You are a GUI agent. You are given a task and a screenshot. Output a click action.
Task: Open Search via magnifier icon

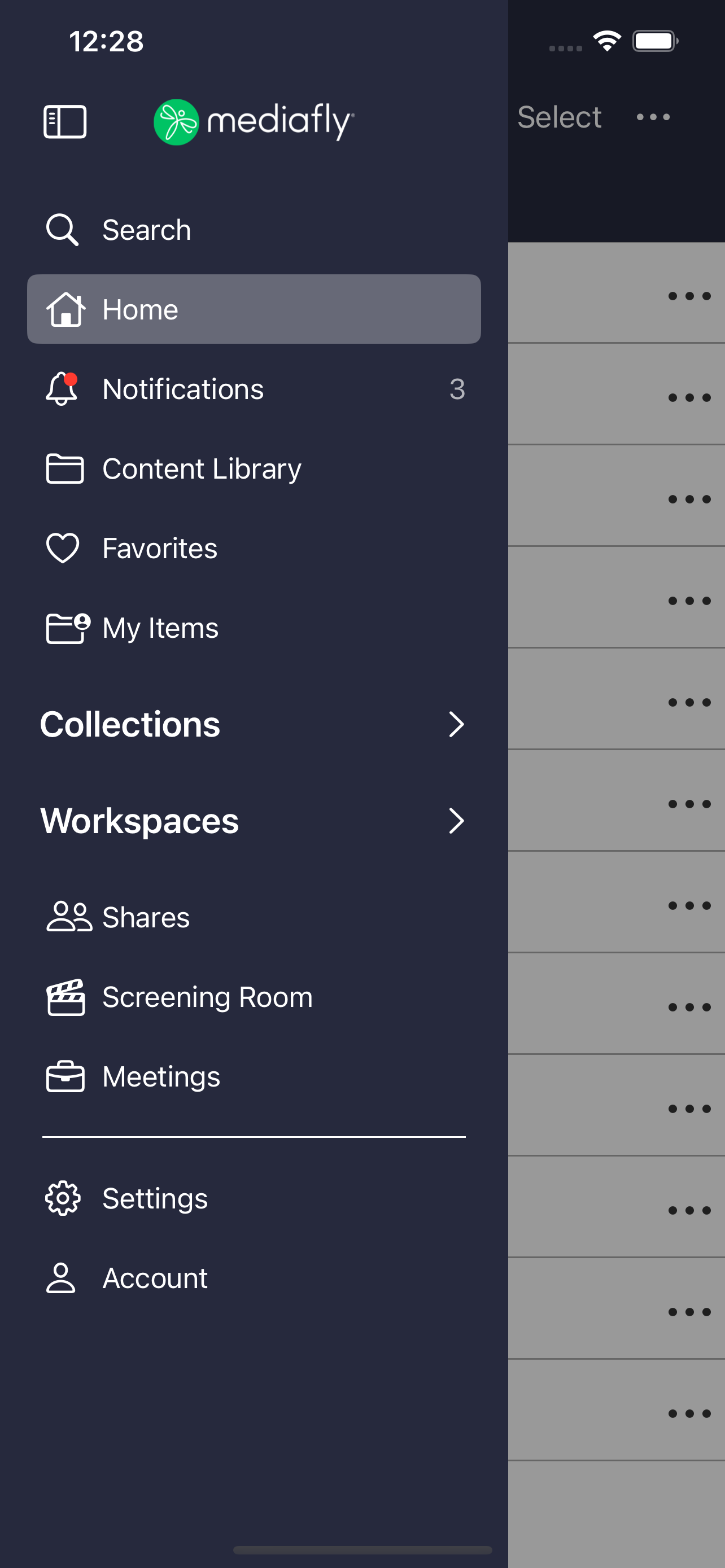click(x=62, y=230)
